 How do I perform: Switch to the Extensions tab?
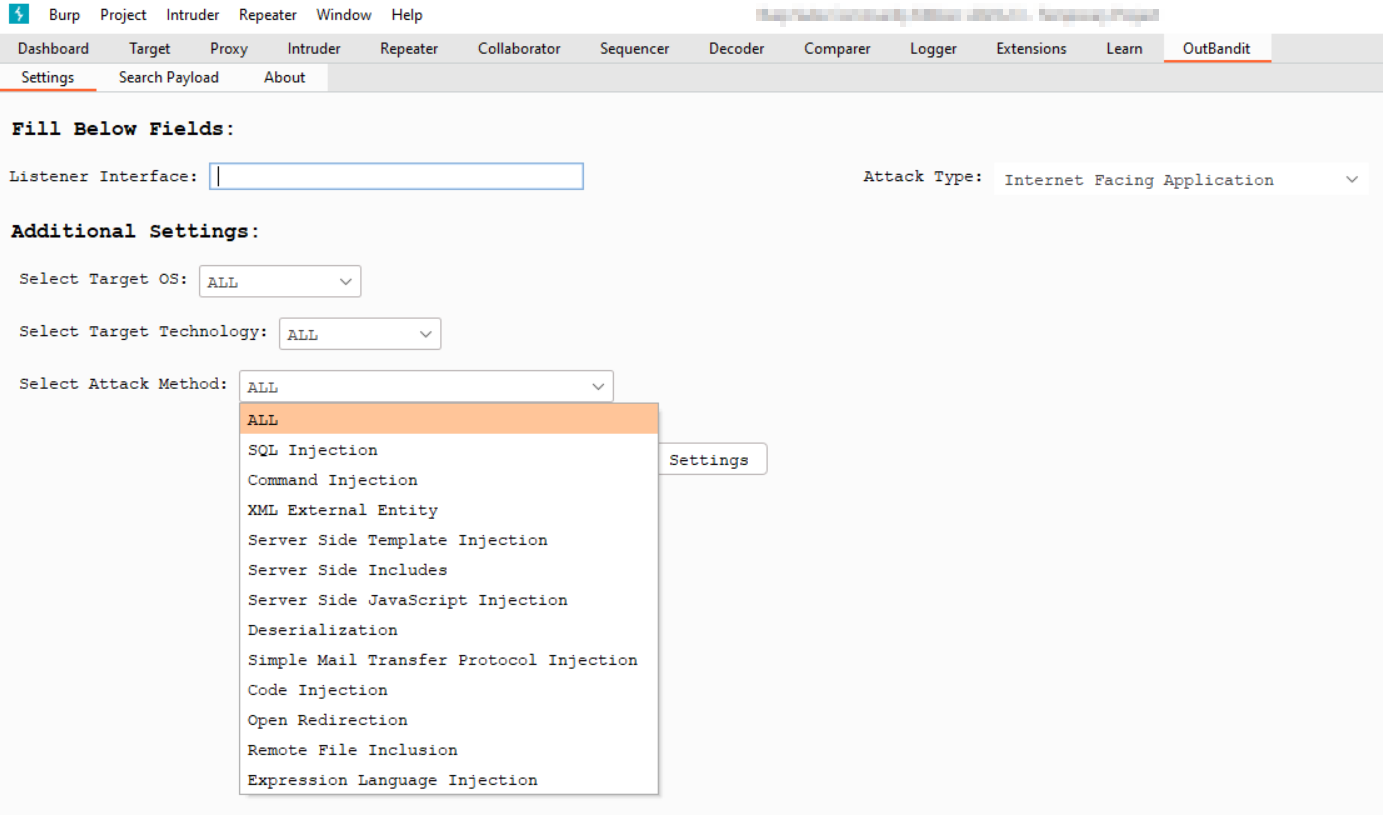[1031, 48]
